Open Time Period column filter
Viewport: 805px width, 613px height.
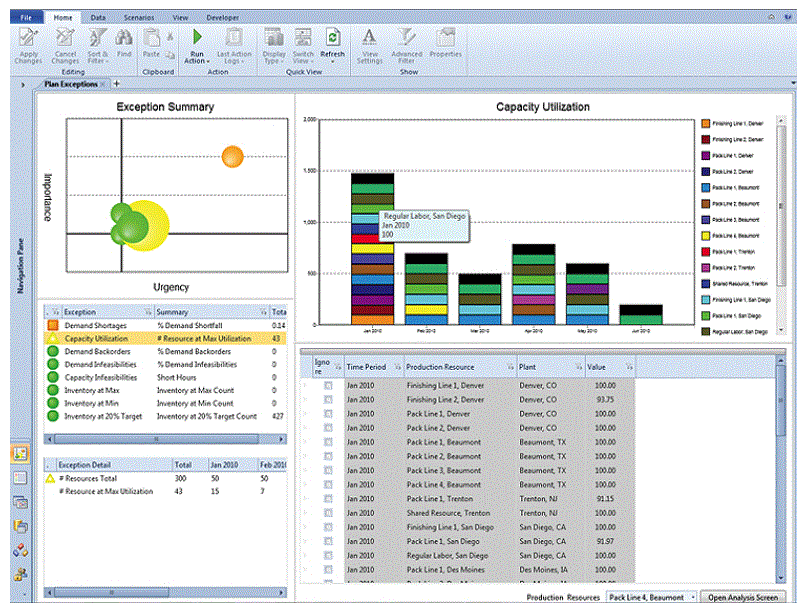point(397,367)
